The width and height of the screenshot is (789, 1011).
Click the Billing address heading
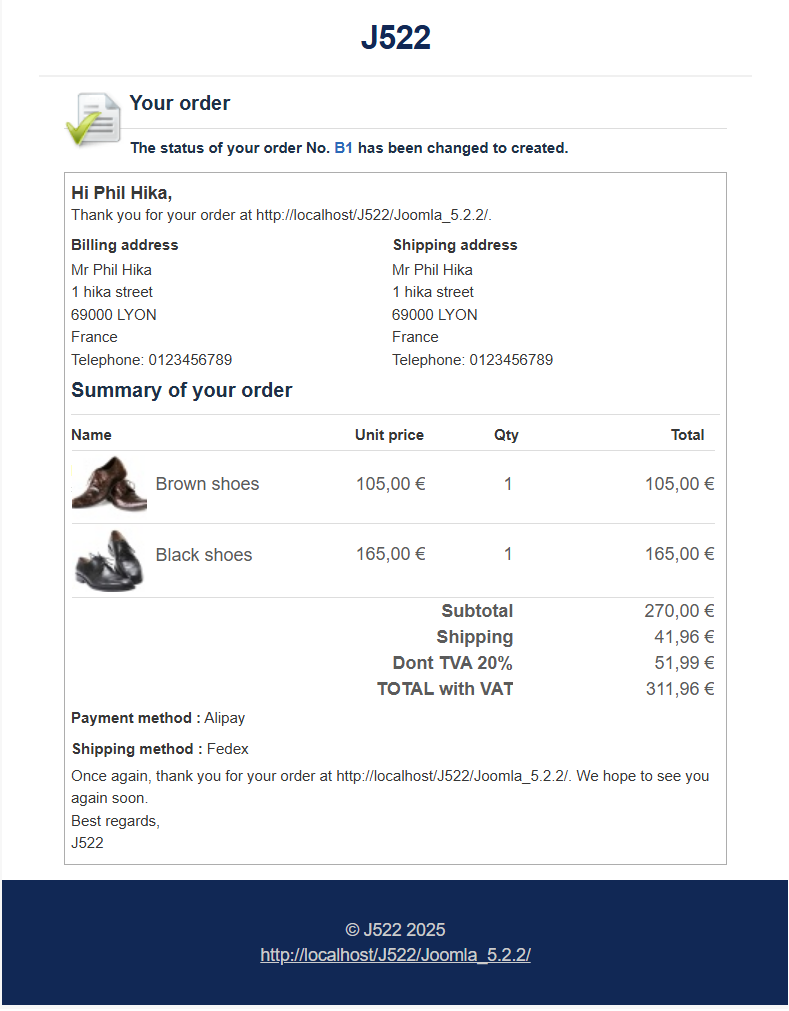click(124, 245)
